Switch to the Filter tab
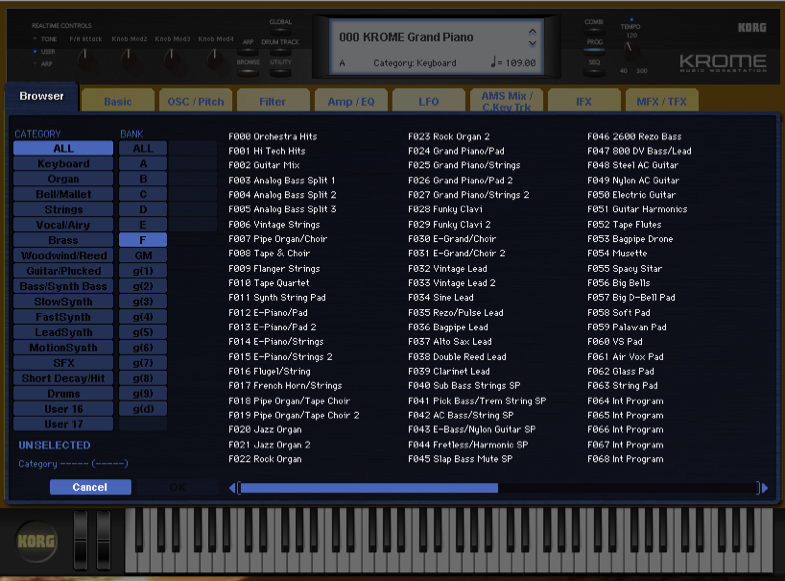This screenshot has width=785, height=581. pos(273,101)
